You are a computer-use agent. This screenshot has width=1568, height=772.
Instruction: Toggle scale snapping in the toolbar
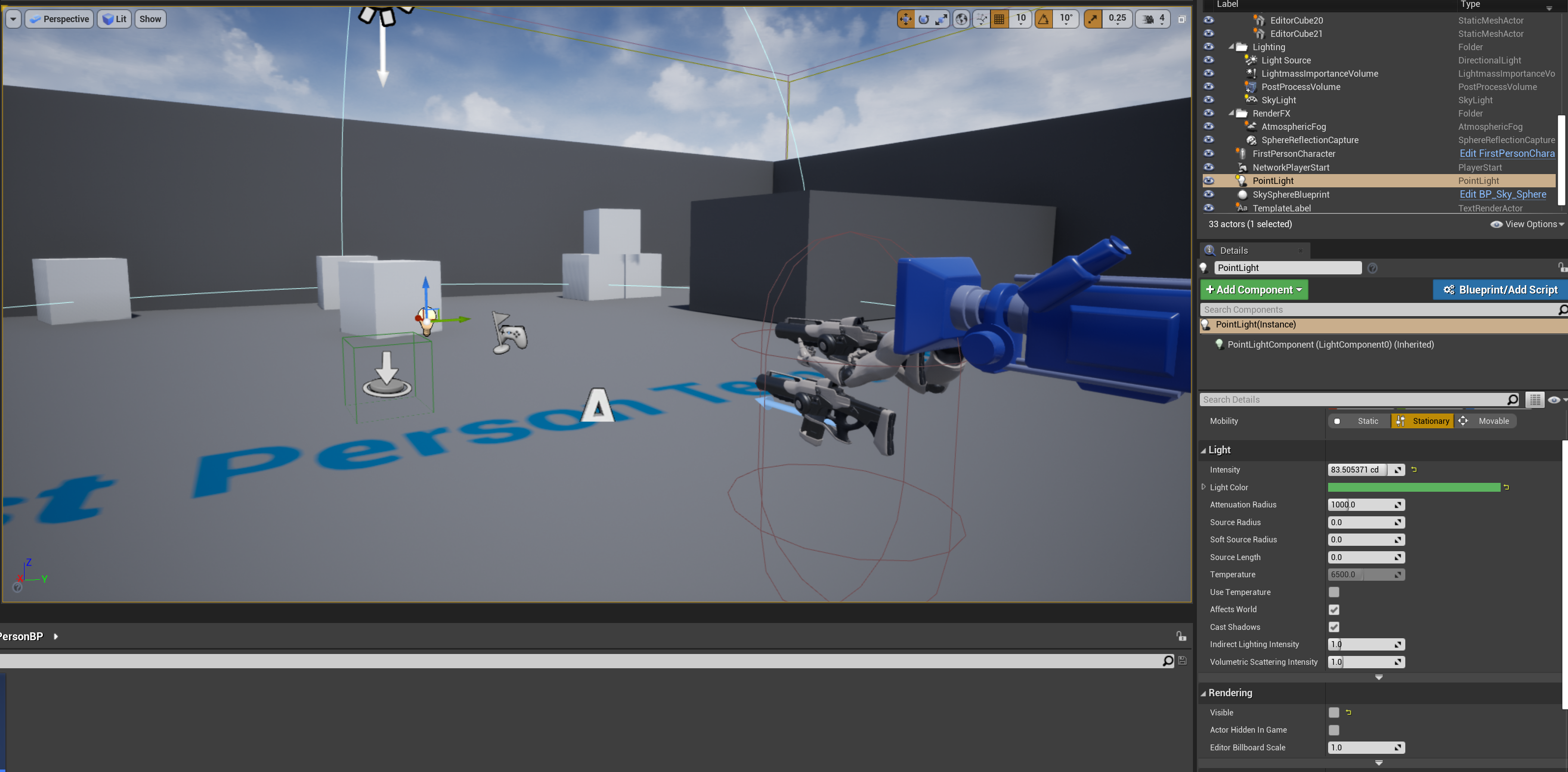(x=1092, y=19)
